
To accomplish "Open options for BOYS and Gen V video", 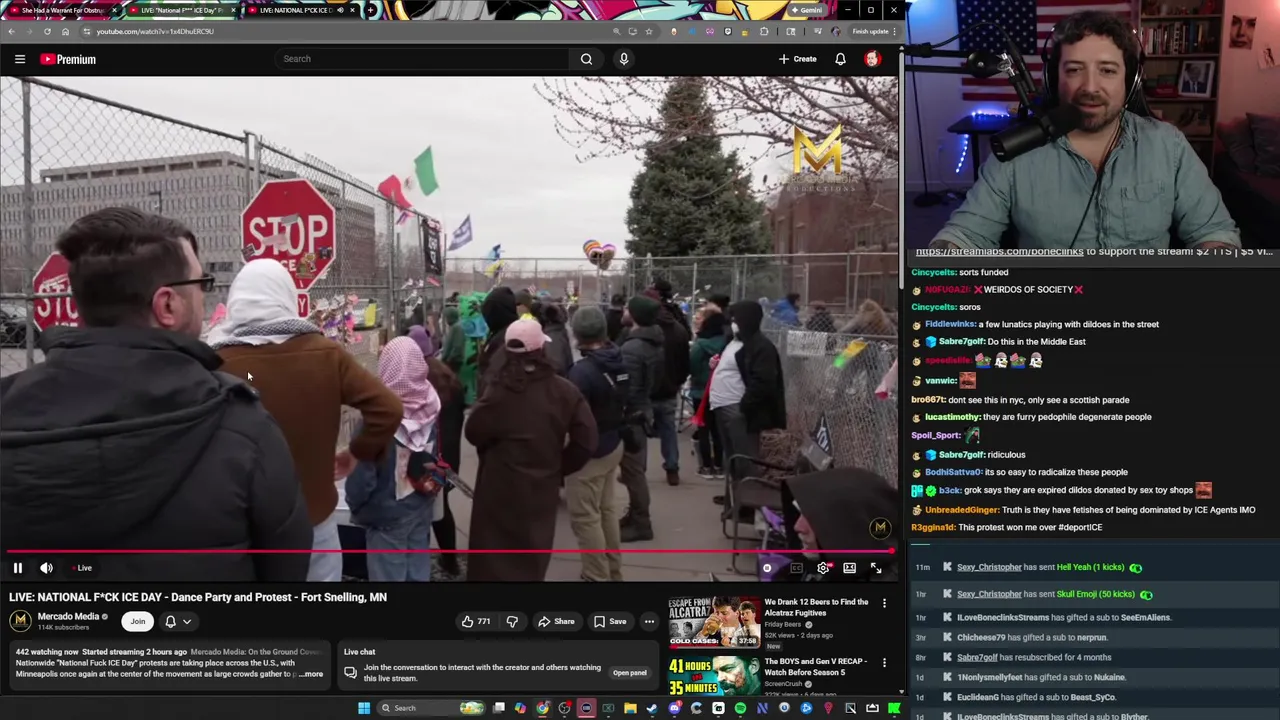I will coord(884,662).
